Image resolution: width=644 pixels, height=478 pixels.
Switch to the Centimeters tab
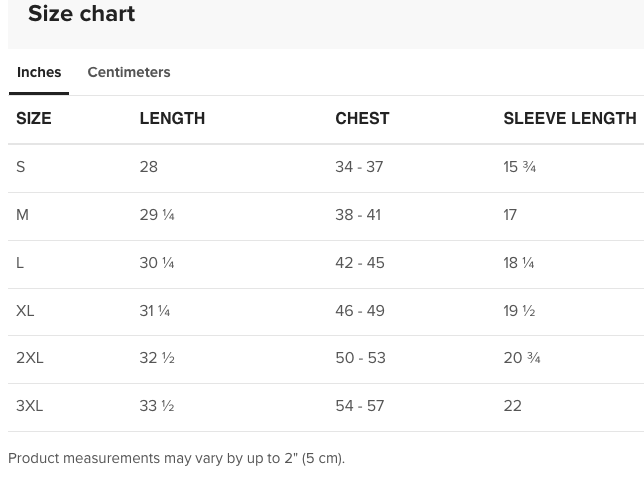pyautogui.click(x=128, y=72)
